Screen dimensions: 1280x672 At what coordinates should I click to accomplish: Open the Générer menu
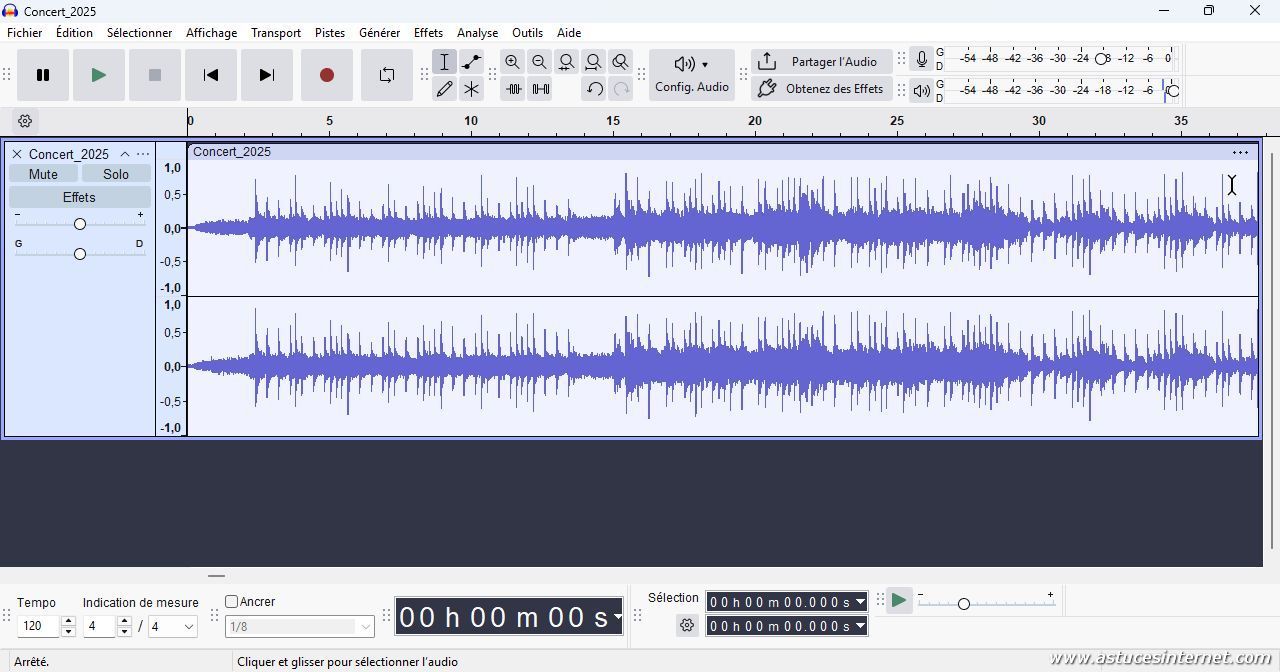tap(379, 33)
